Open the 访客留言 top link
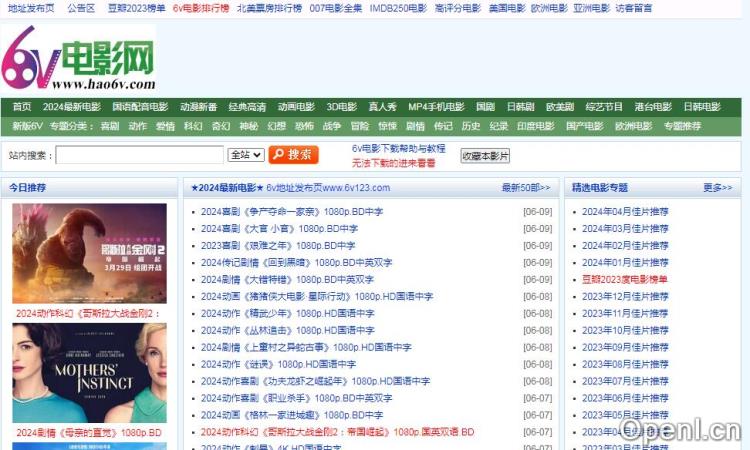 click(633, 8)
